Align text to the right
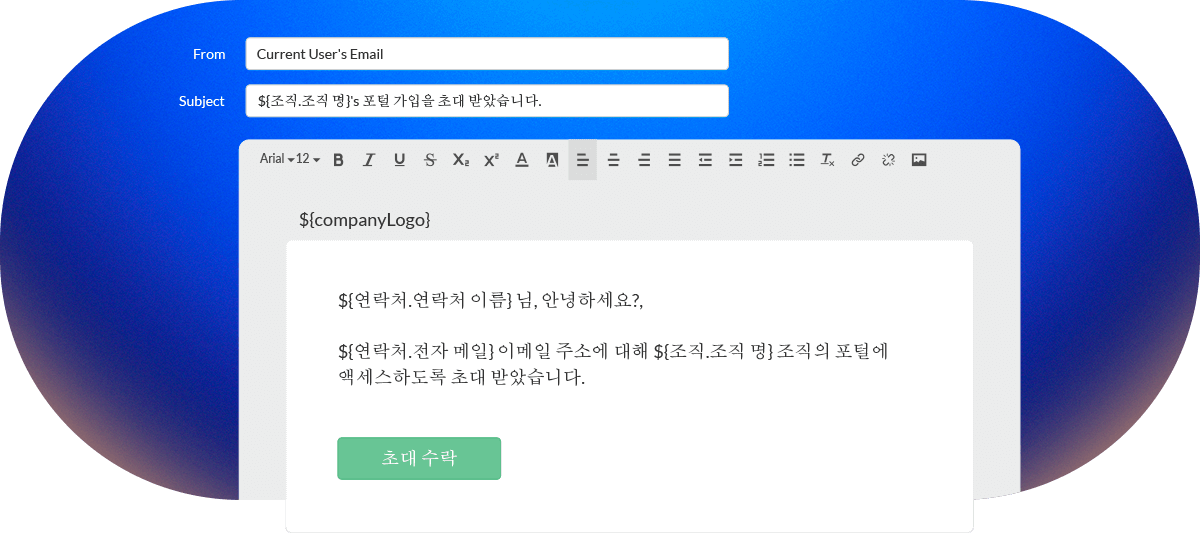The width and height of the screenshot is (1200, 533). pyautogui.click(x=644, y=160)
